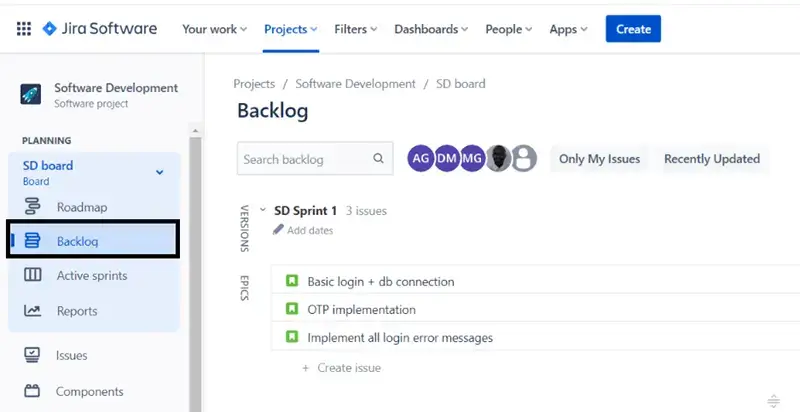Click the Search backlog input field
This screenshot has width=800, height=412.
[x=305, y=158]
